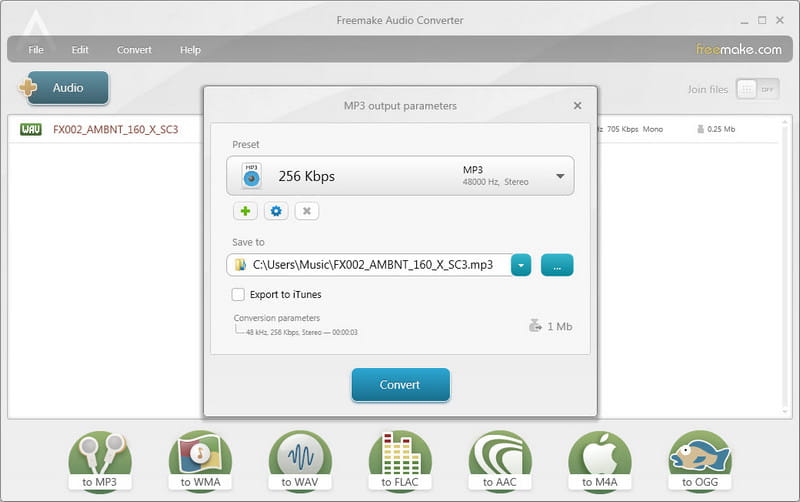Open the Edit menu
Screen dimensions: 800x502
point(80,49)
